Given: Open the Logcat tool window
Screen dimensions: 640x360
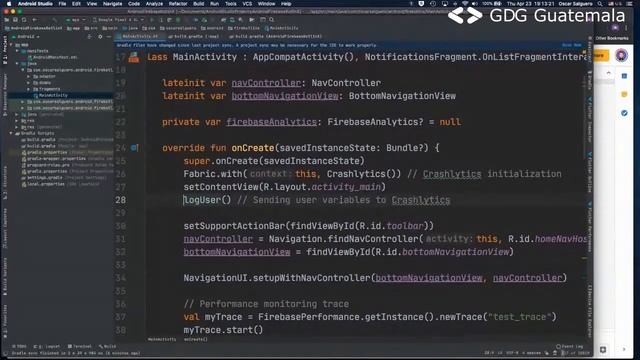Looking at the screenshot, I should [x=47, y=346].
